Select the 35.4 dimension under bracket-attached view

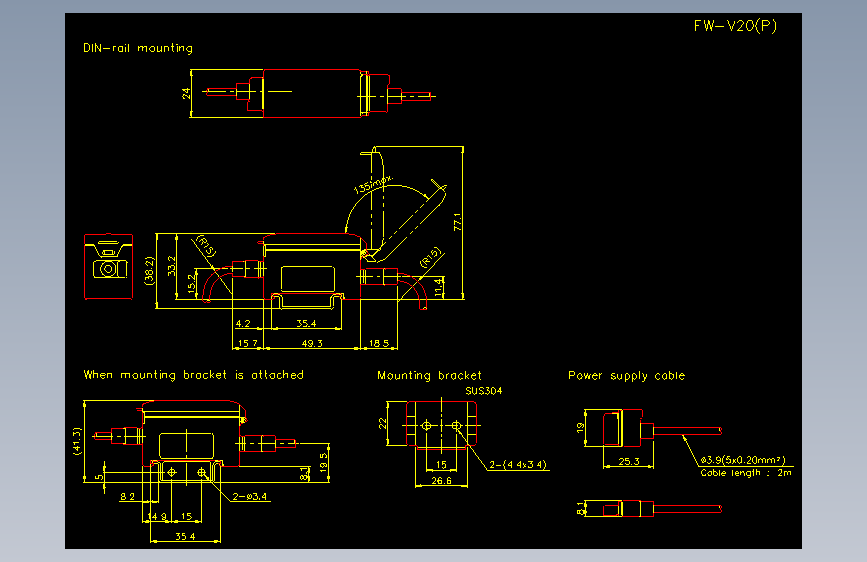185,536
